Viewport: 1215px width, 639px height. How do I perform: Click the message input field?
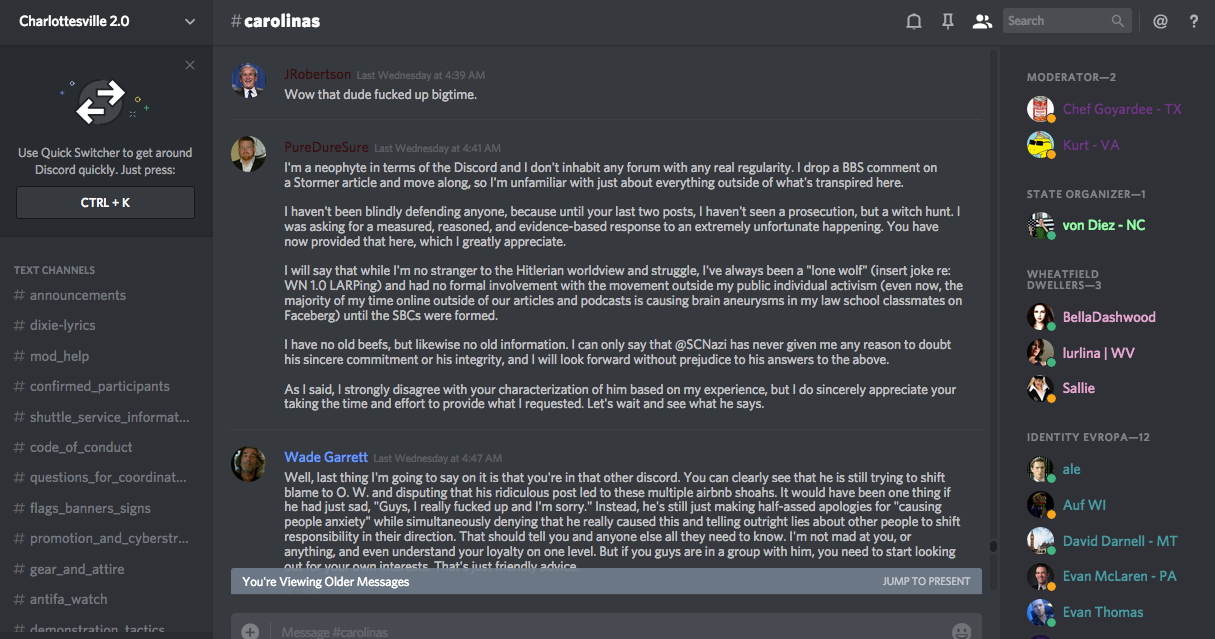tap(600, 631)
